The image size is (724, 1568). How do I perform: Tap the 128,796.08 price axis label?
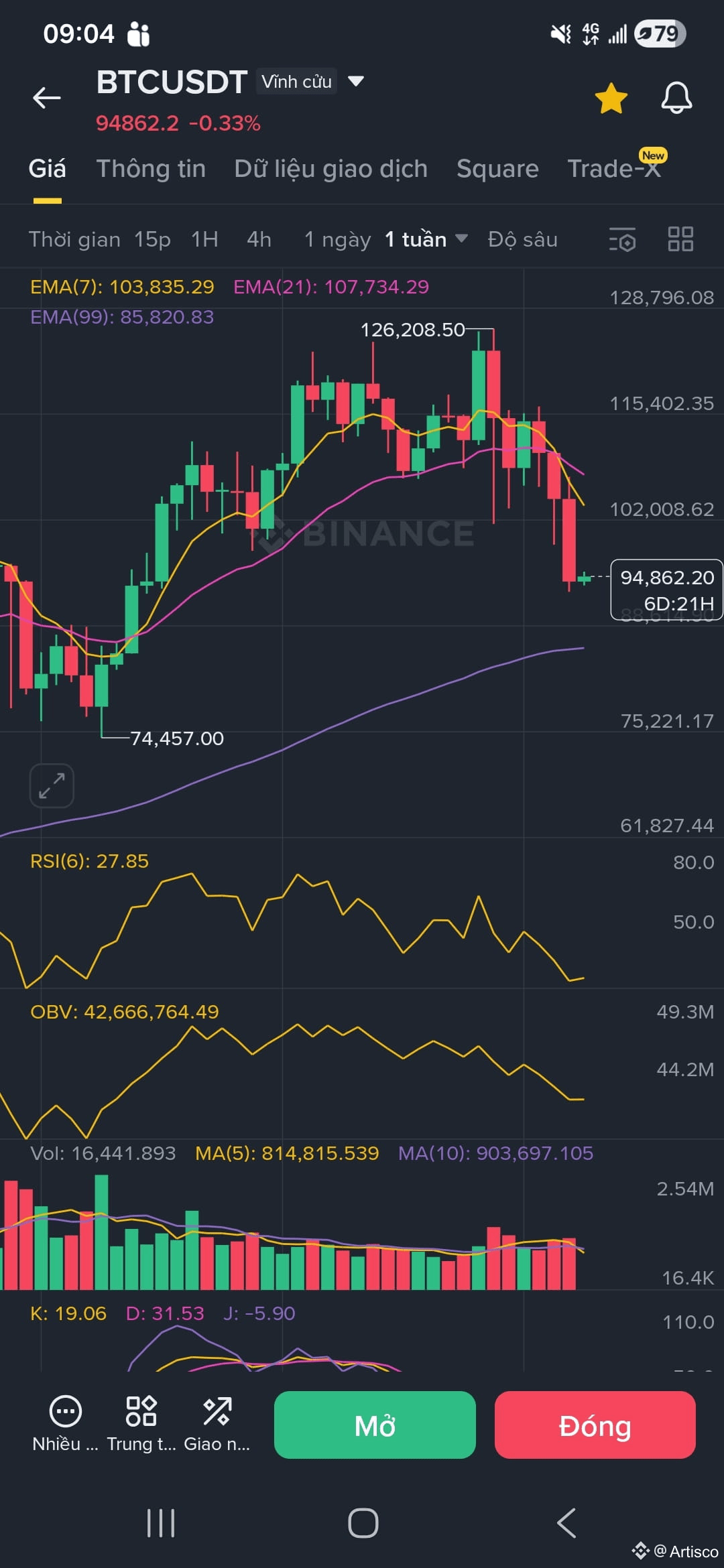click(662, 298)
